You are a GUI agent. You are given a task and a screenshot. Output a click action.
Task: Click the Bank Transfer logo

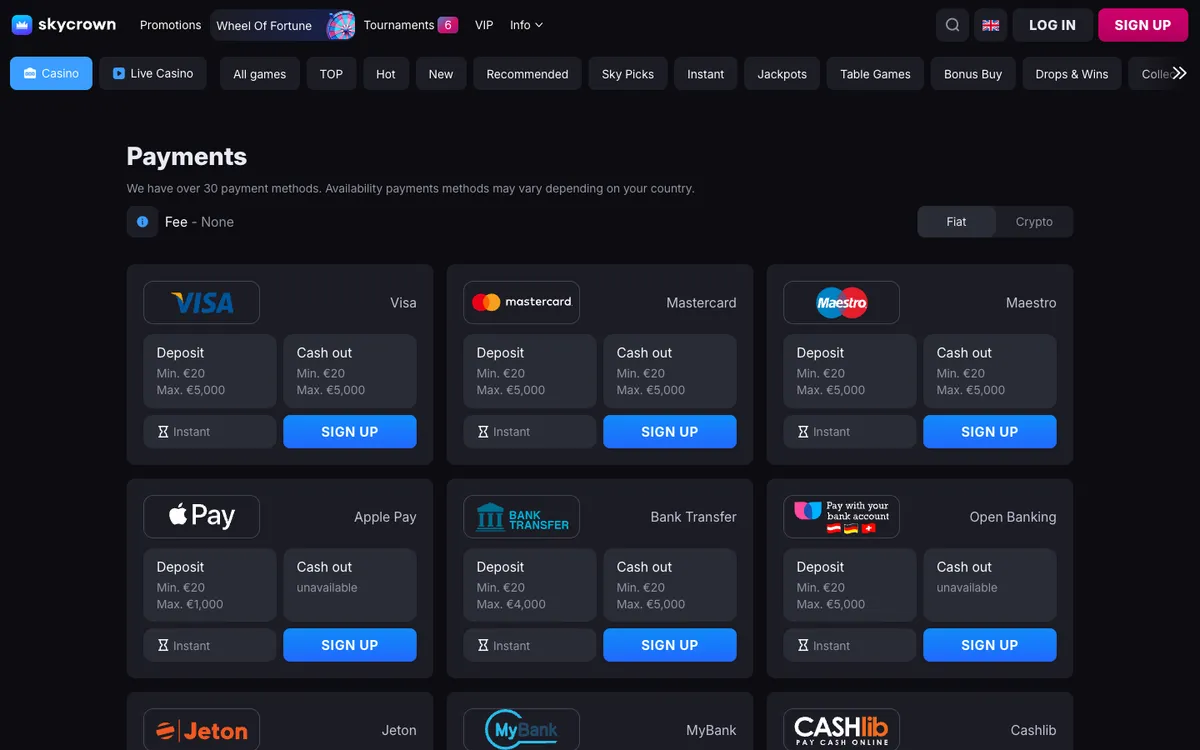pyautogui.click(x=521, y=516)
